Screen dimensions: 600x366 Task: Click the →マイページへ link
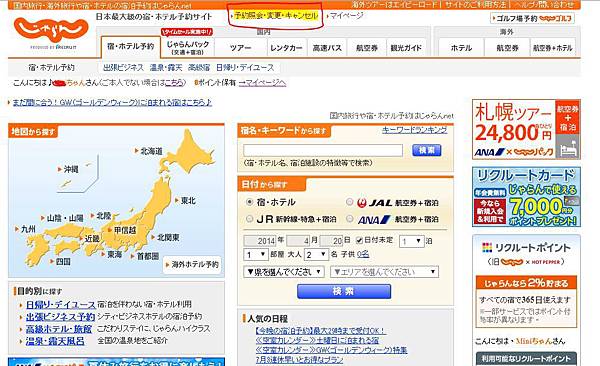click(262, 83)
